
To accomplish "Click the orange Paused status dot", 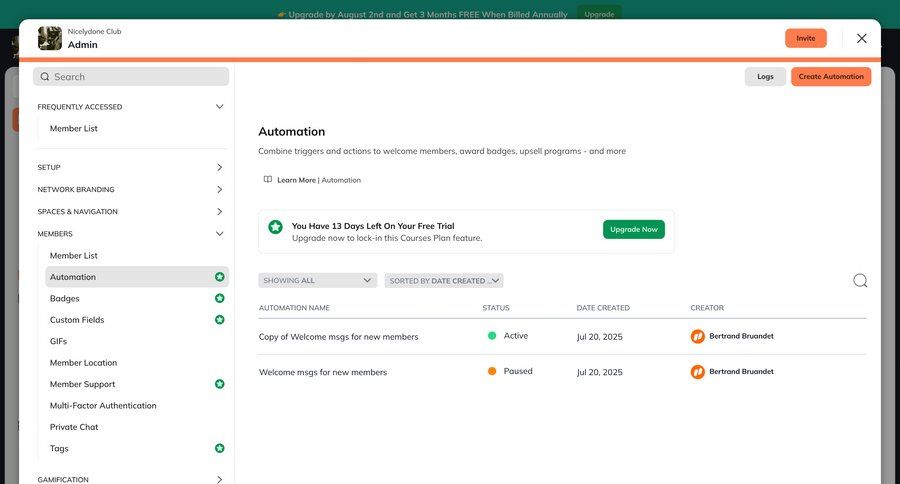I will click(x=492, y=371).
